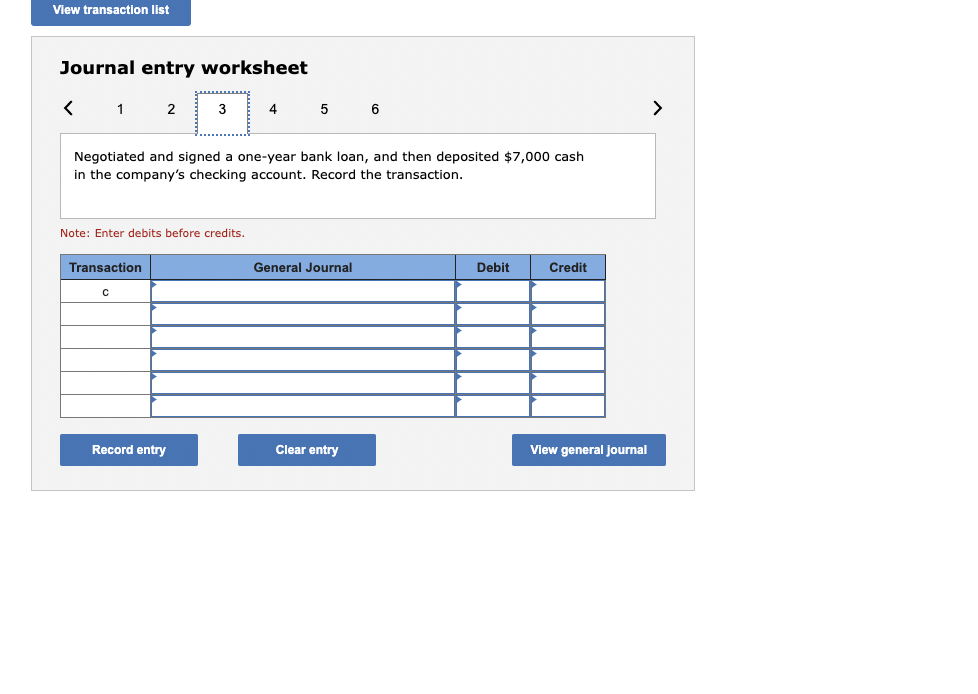
Task: Open General Journal account dropdown in row c
Action: point(303,291)
